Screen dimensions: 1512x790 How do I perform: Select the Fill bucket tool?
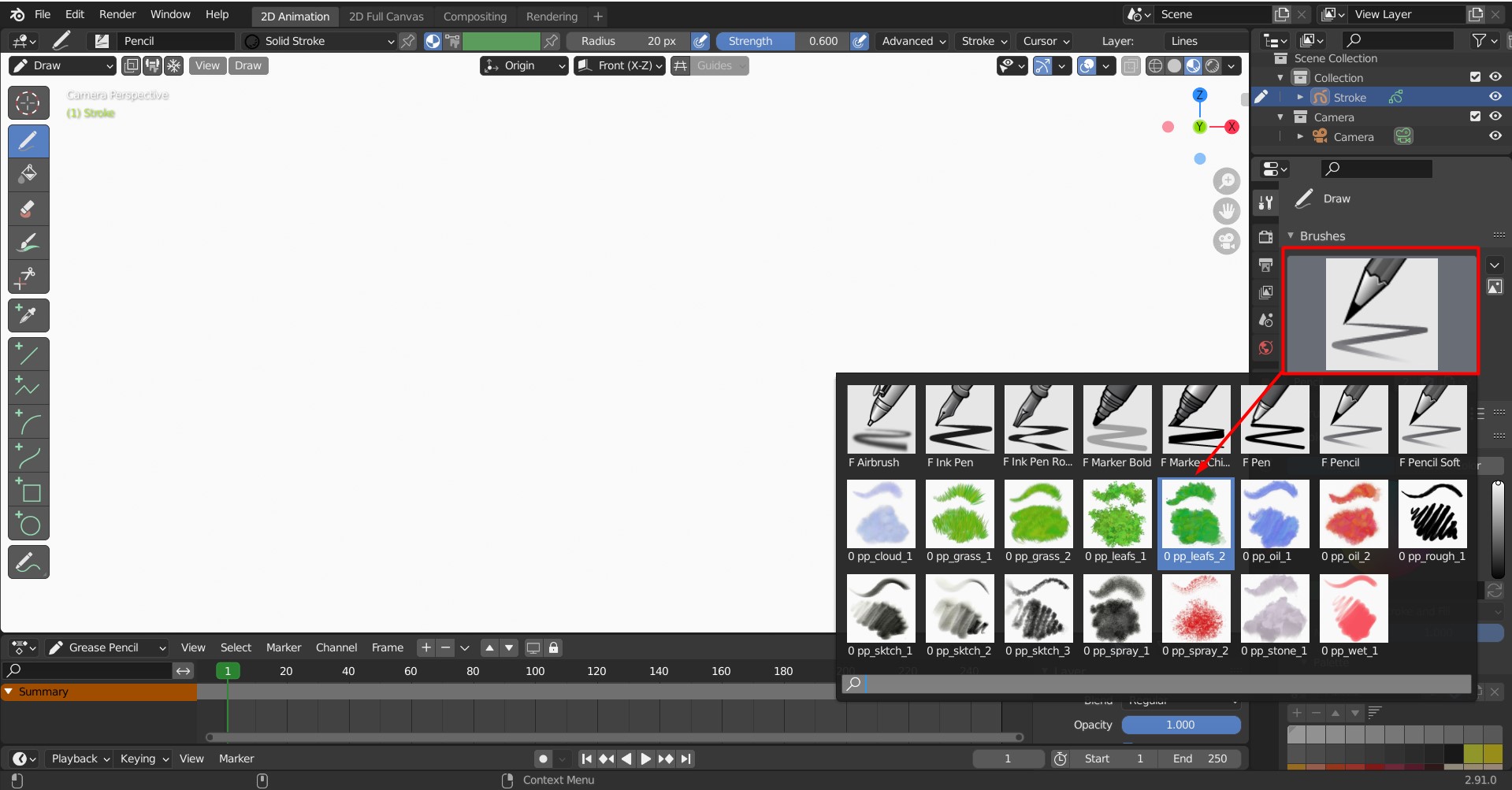point(28,175)
